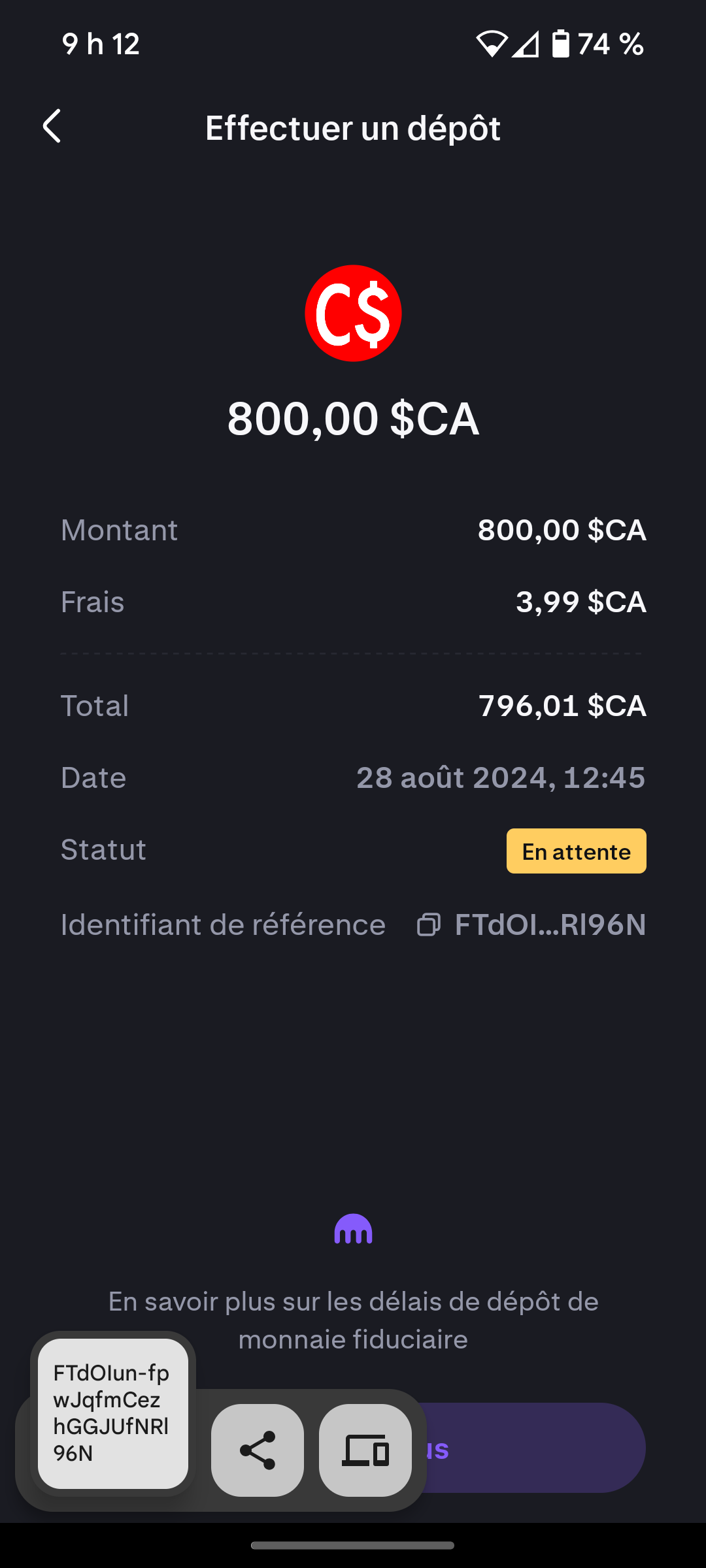
Task: Tap the Total value 796,01 $CA
Action: (x=562, y=706)
